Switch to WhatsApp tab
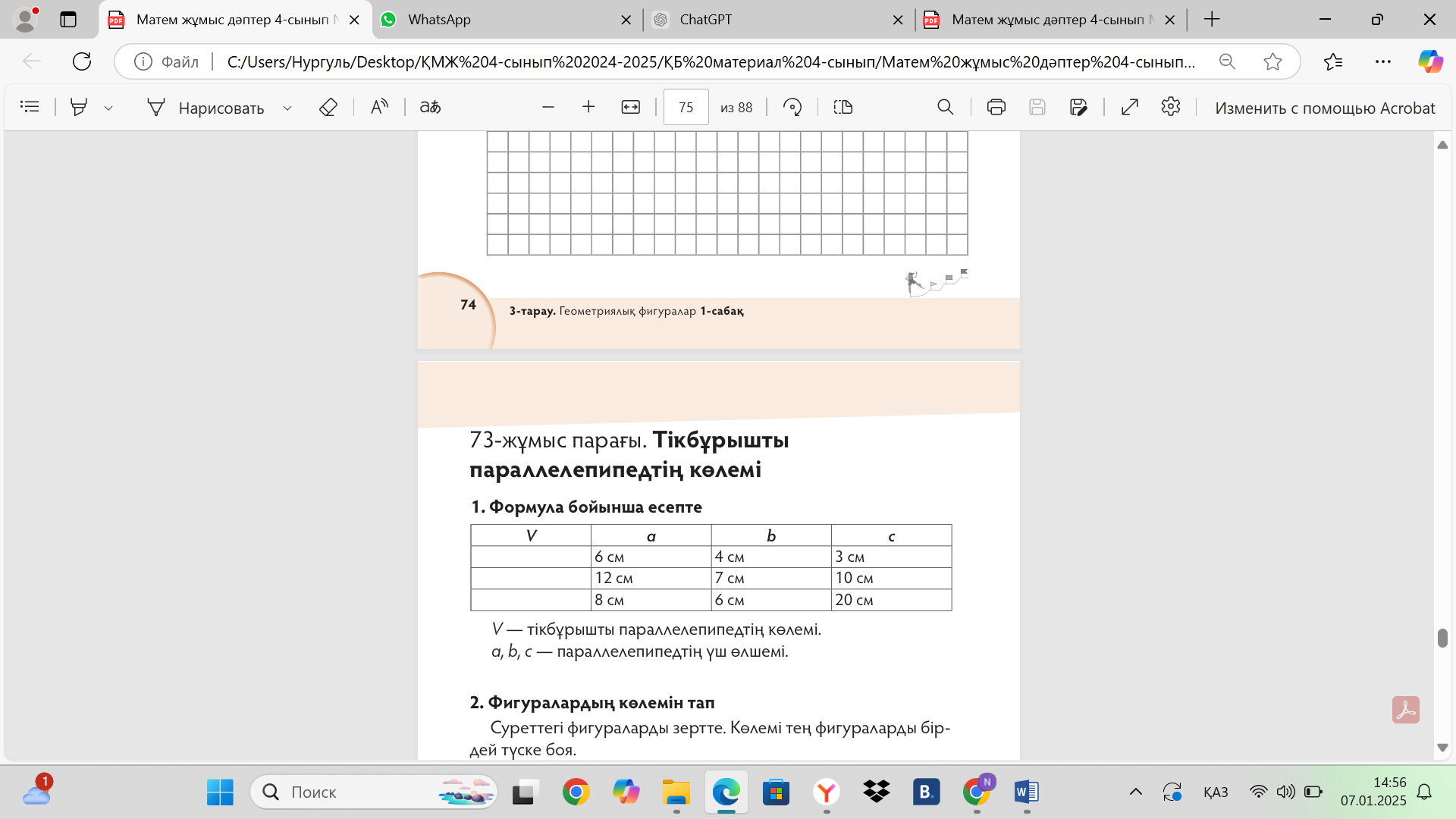This screenshot has height=819, width=1456. tap(507, 20)
